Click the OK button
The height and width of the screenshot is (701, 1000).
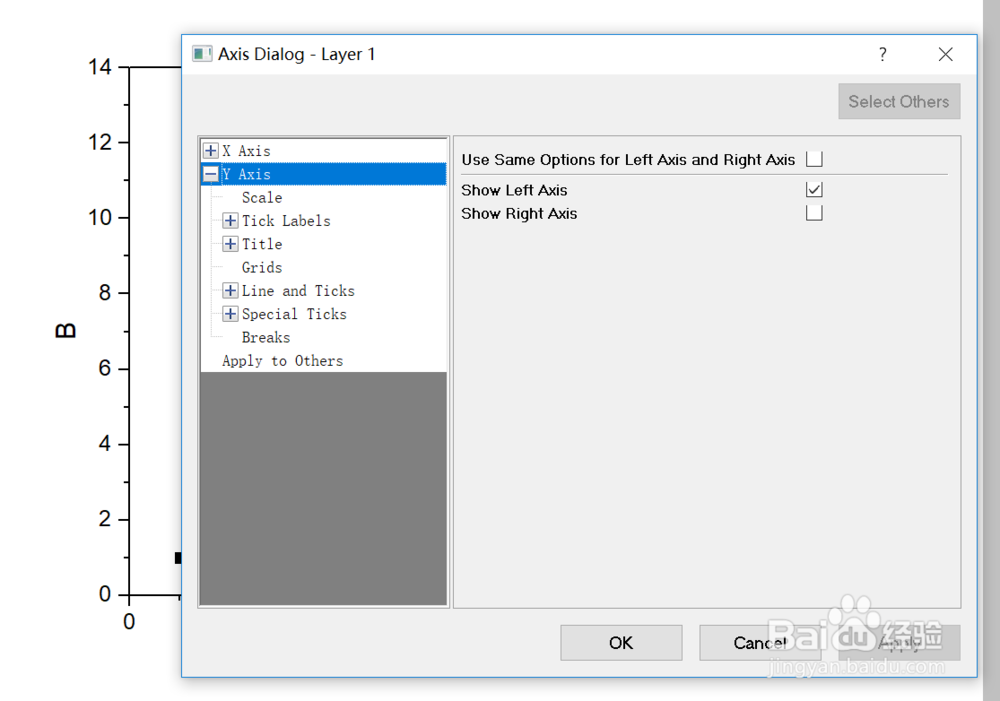coord(621,642)
